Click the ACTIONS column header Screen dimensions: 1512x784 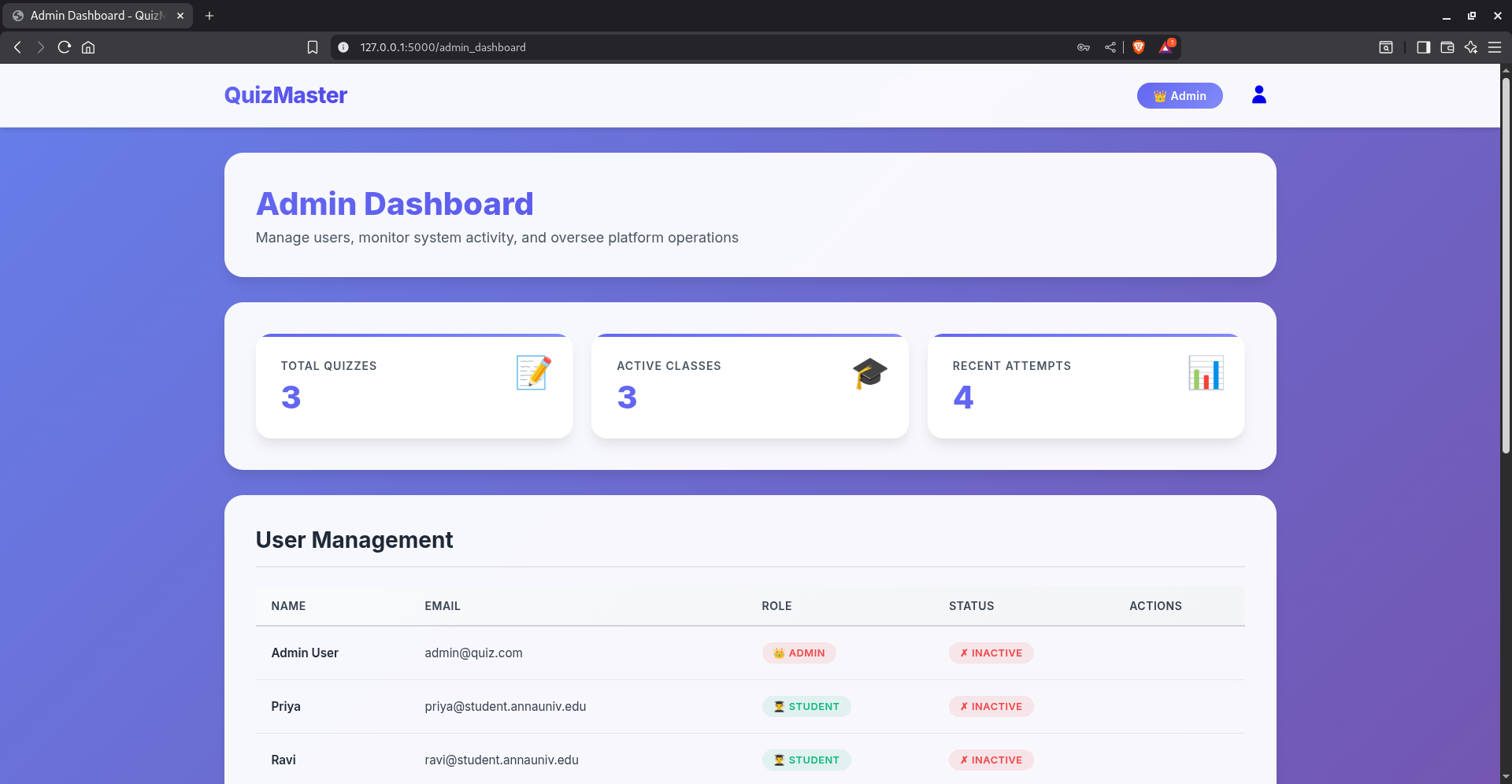coord(1155,606)
